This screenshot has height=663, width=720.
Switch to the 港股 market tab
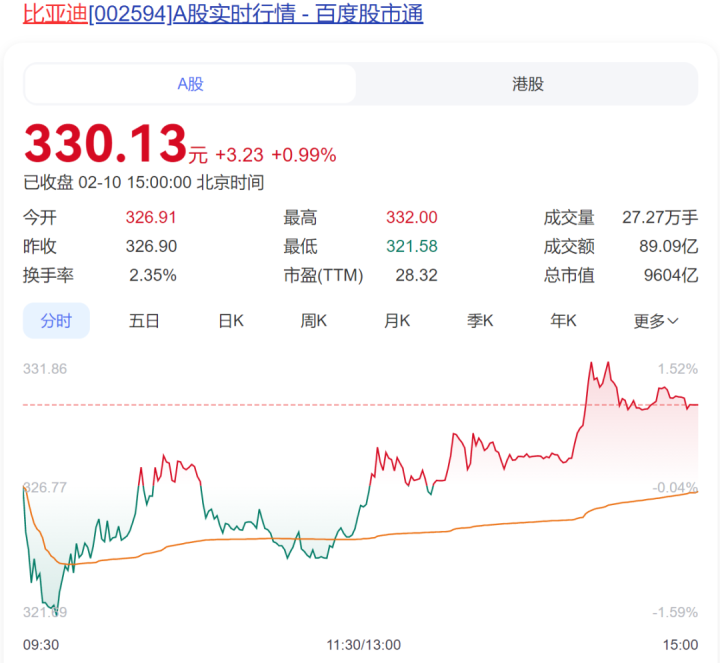[527, 84]
